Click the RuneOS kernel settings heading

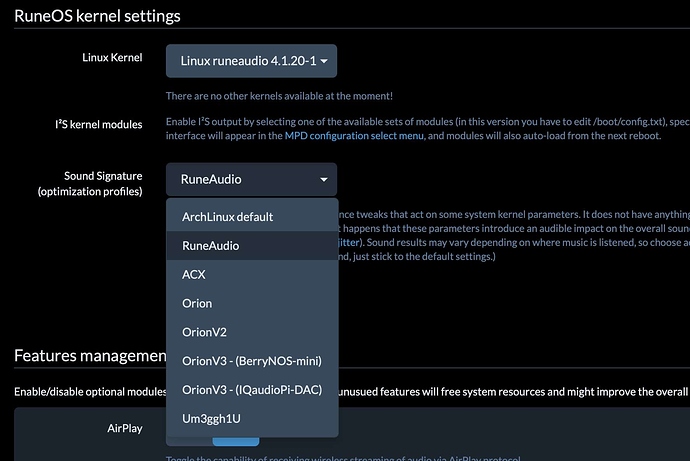point(97,16)
